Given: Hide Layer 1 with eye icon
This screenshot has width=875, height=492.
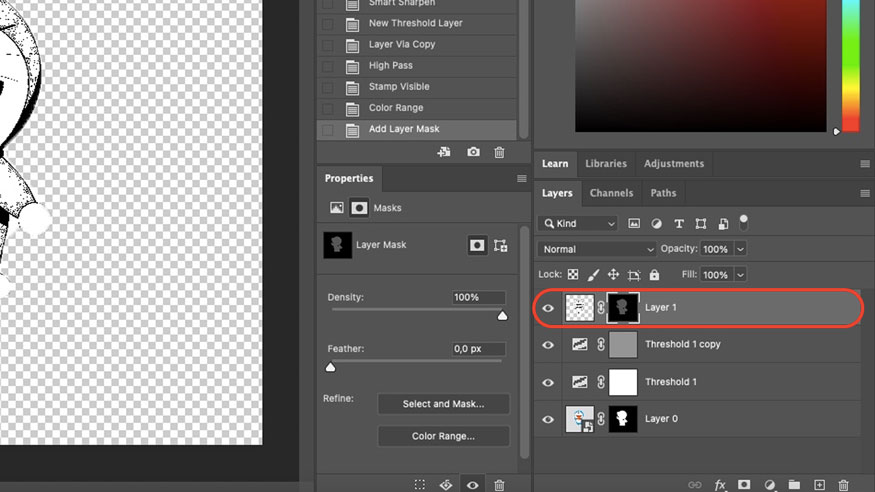Looking at the screenshot, I should (548, 308).
